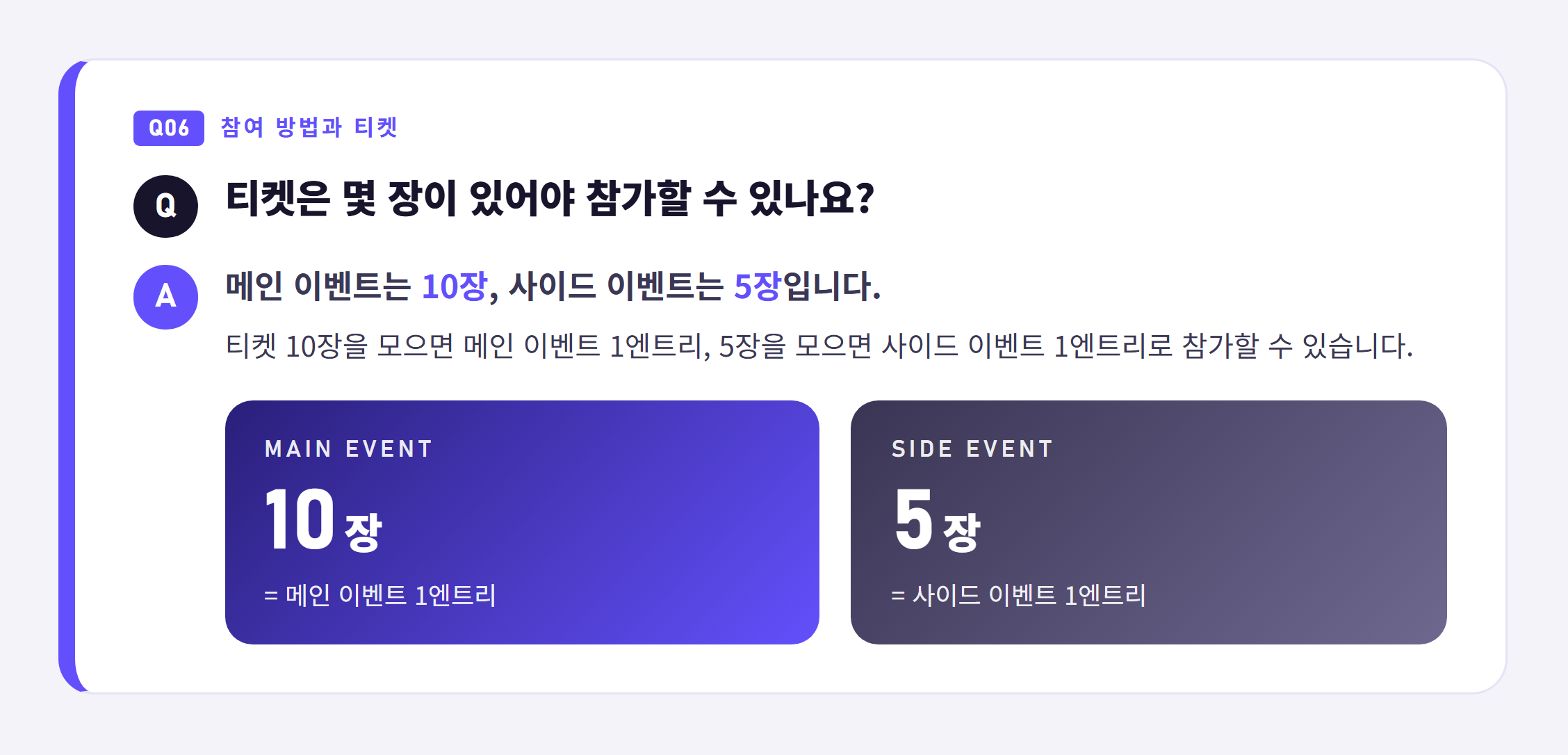Click the purple left accent bar
1568x755 pixels.
click(x=67, y=376)
